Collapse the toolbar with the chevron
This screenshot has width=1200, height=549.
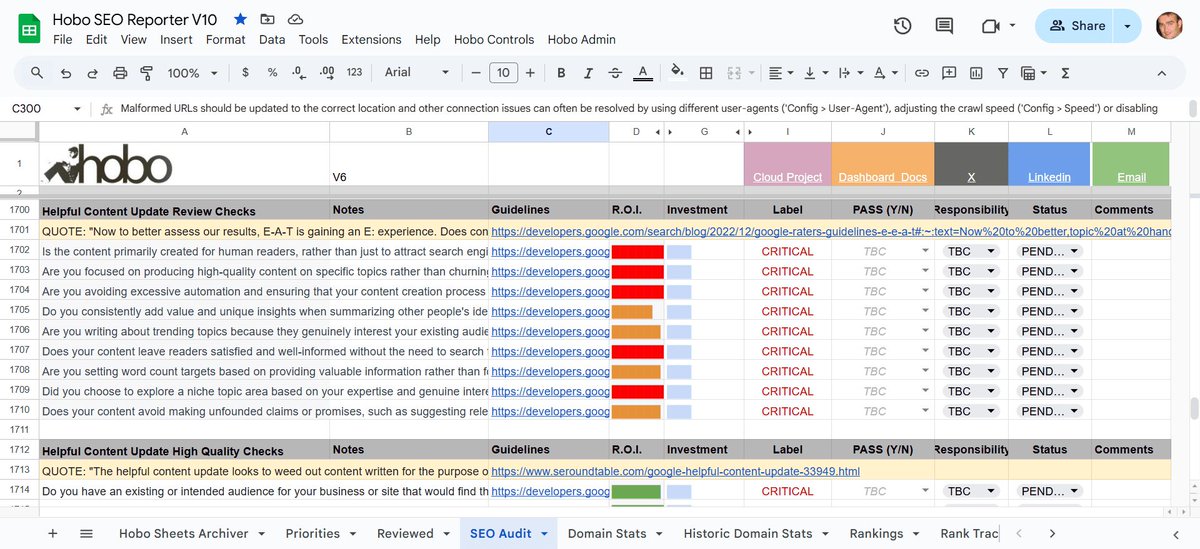1161,73
